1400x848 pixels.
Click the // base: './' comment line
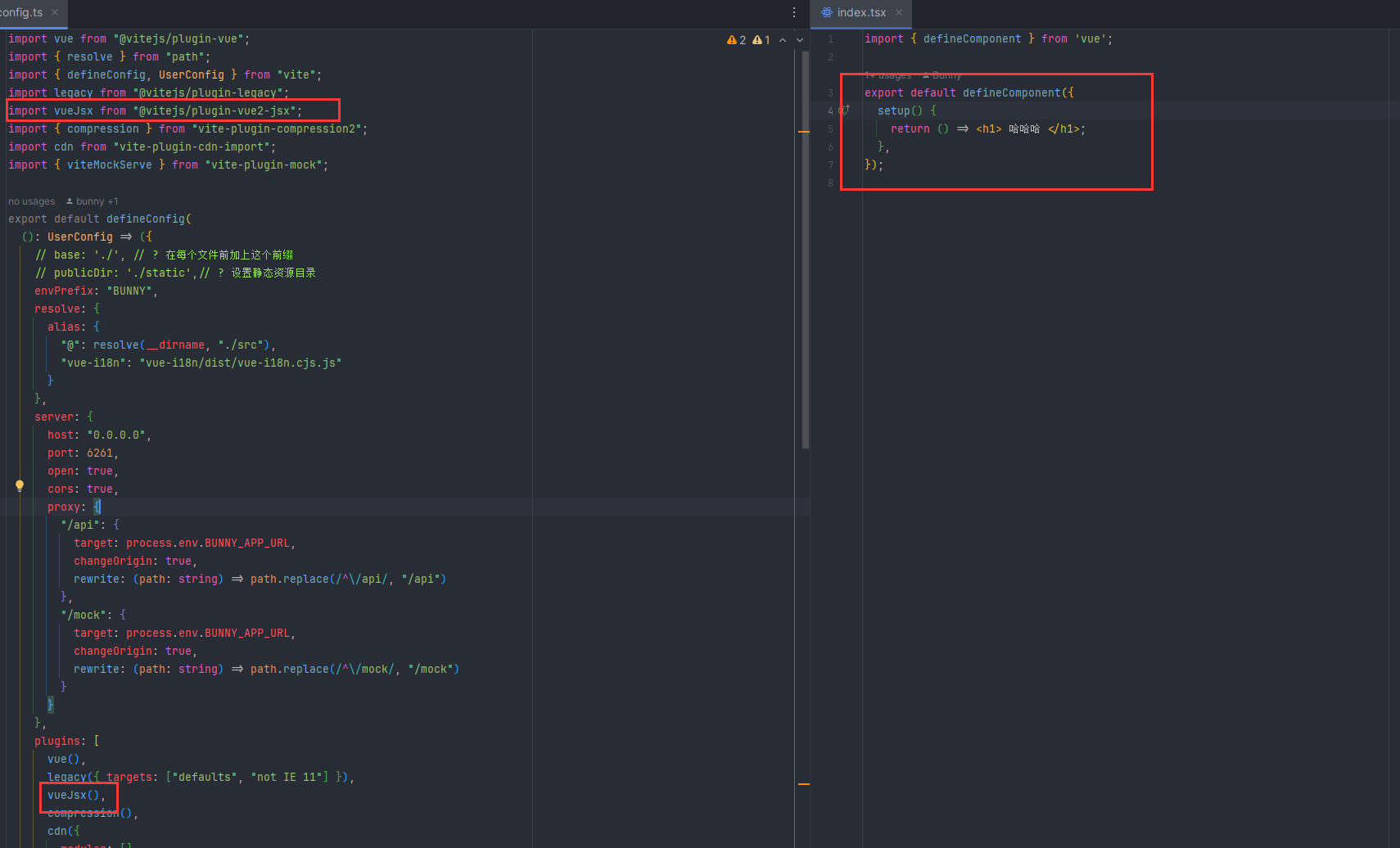(164, 255)
